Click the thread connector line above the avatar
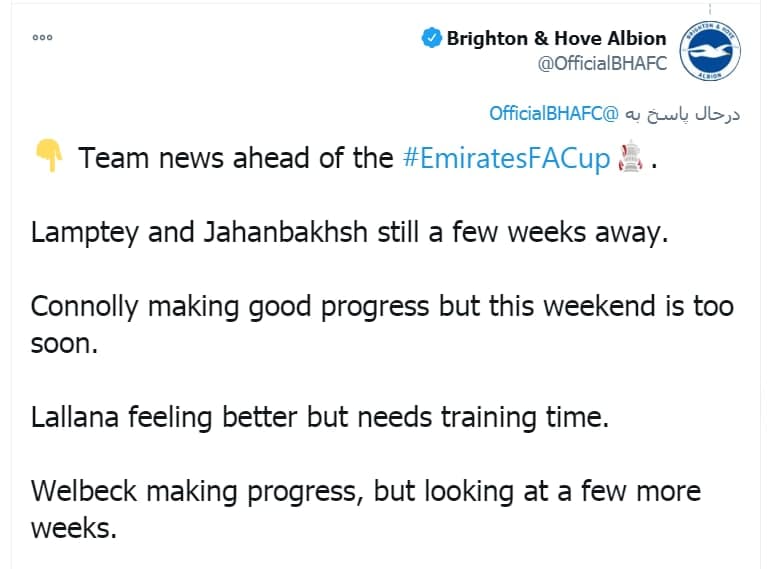The height and width of the screenshot is (569, 767). click(710, 10)
